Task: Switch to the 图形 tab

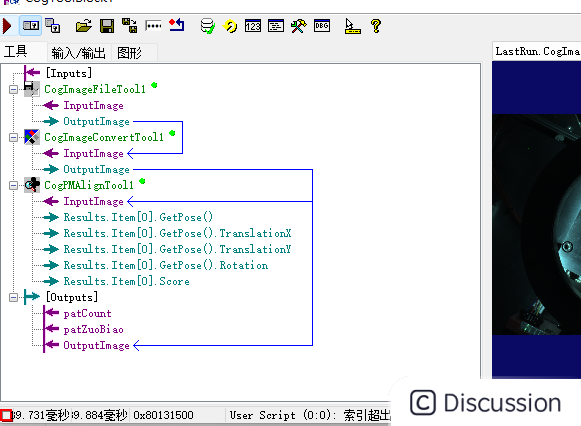Action: pyautogui.click(x=129, y=53)
